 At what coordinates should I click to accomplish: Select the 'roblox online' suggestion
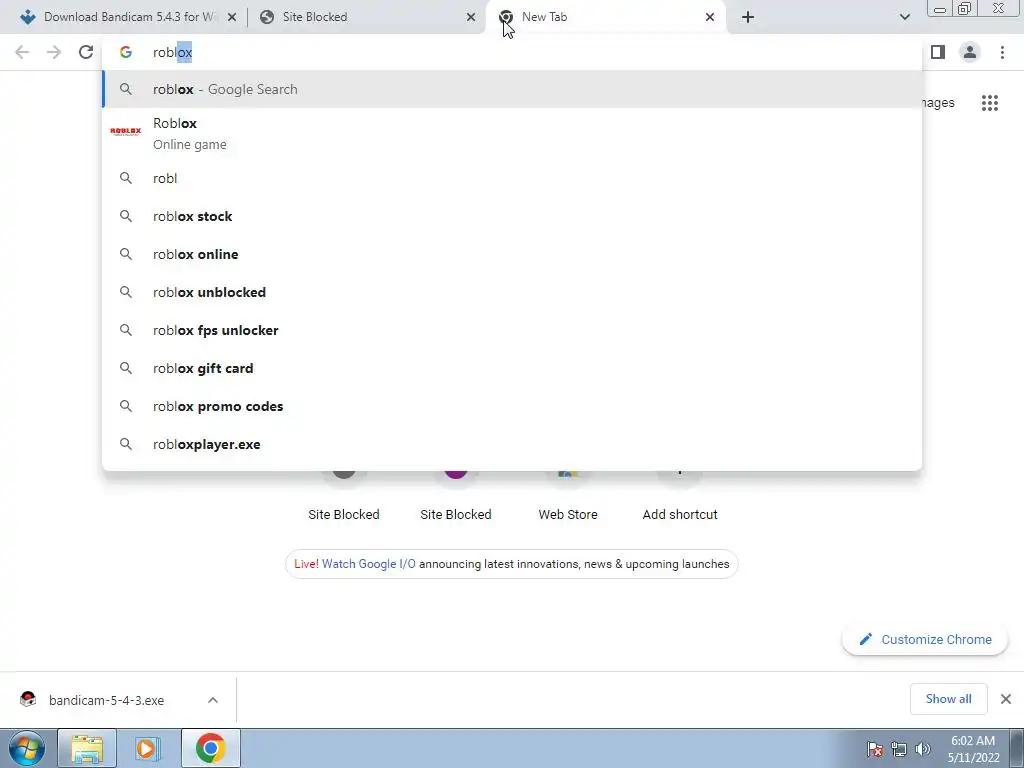pyautogui.click(x=512, y=254)
